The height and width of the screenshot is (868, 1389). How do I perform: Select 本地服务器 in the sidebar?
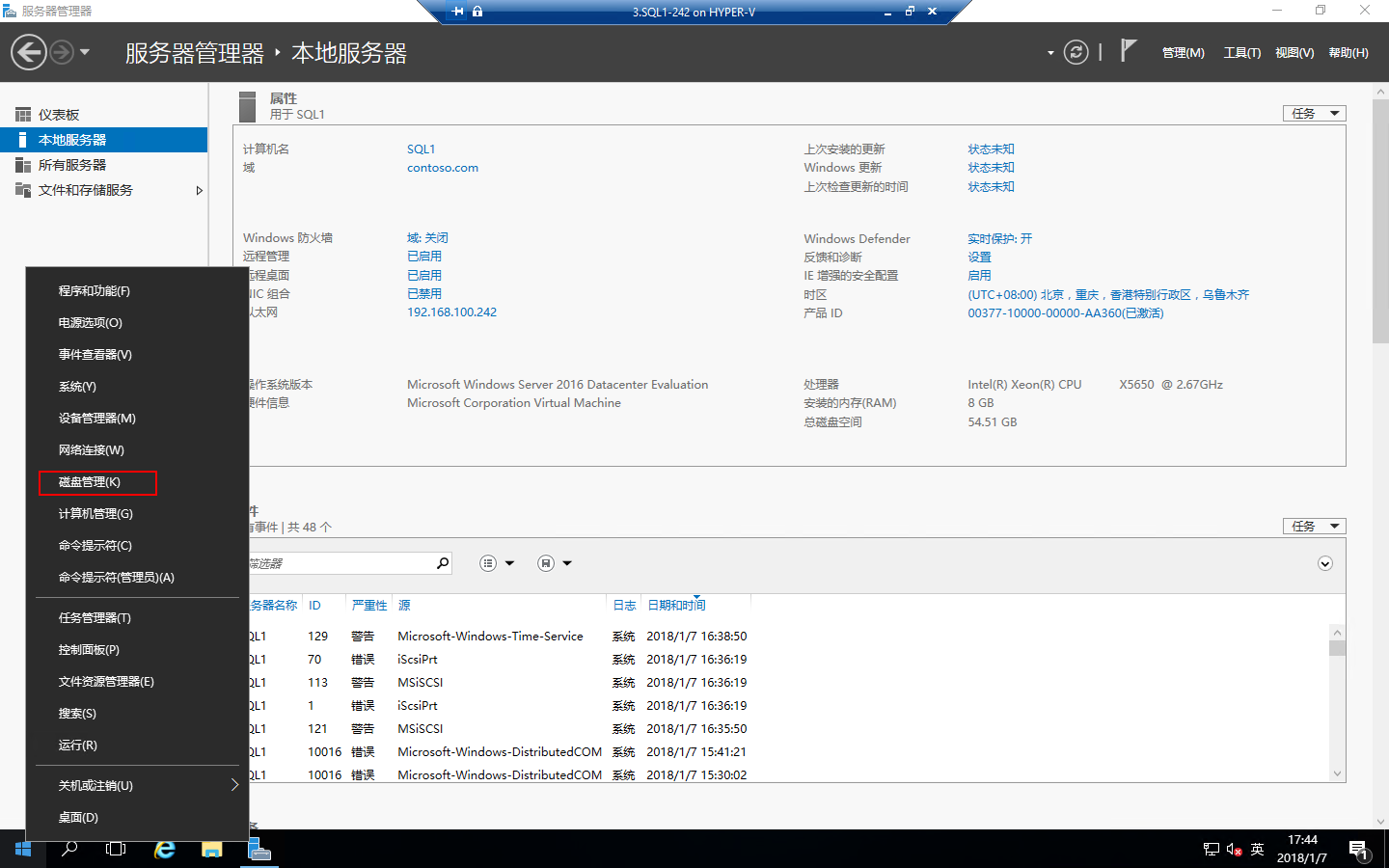point(103,140)
